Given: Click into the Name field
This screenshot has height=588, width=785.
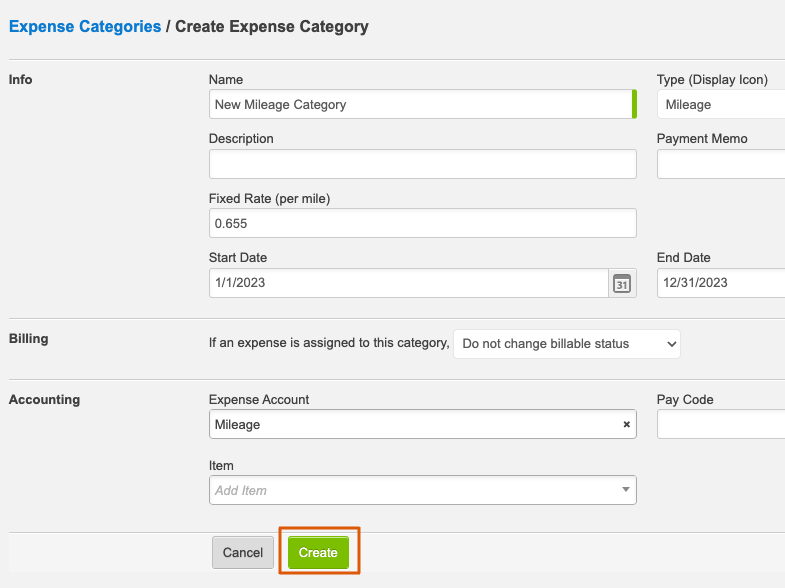Looking at the screenshot, I should [x=421, y=105].
